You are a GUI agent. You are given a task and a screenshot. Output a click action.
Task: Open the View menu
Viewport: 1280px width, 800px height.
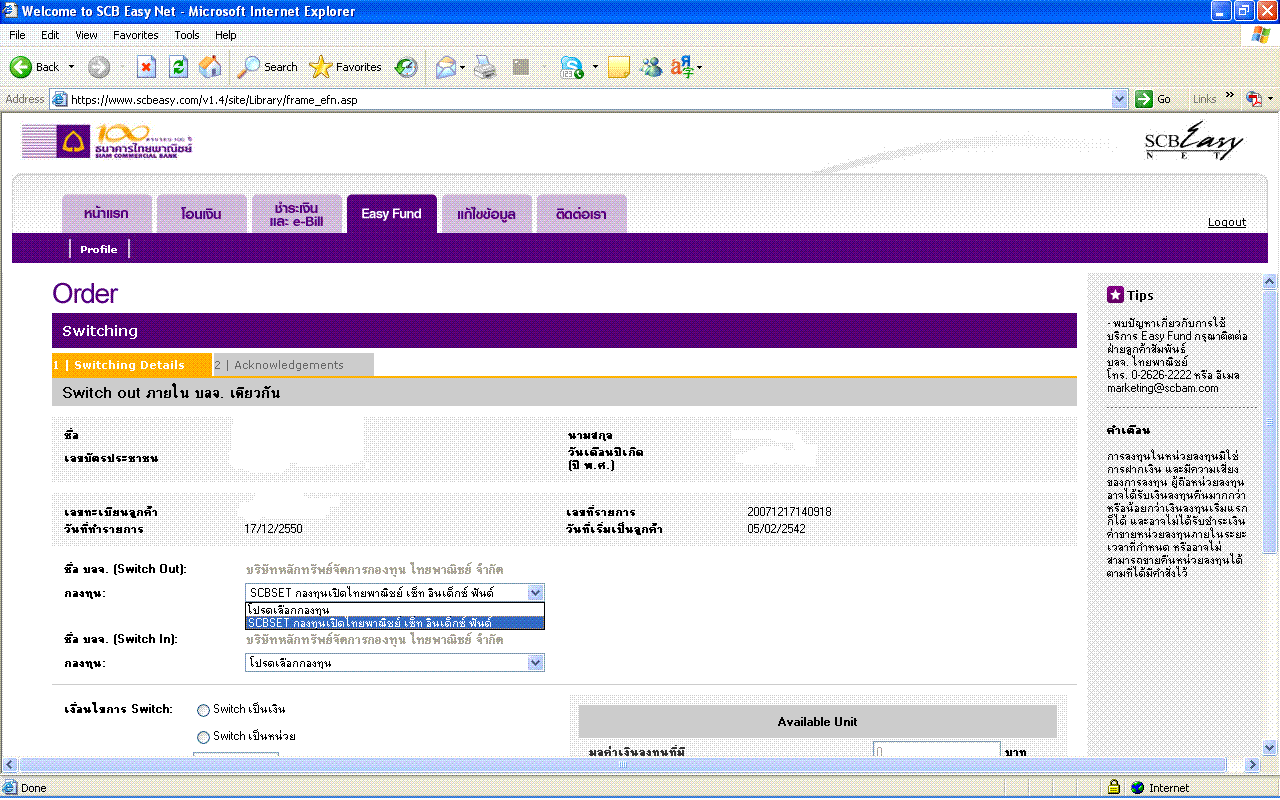86,35
